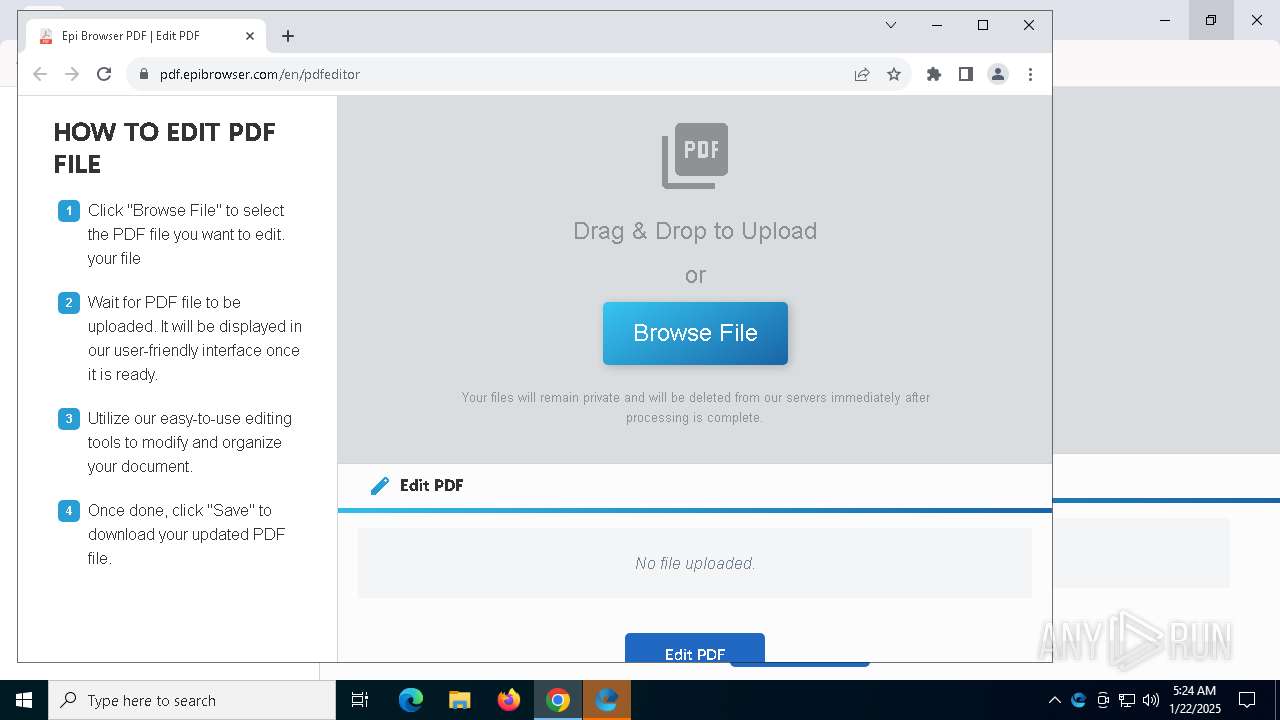1280x720 pixels.
Task: Click the share this page icon
Action: [x=862, y=74]
